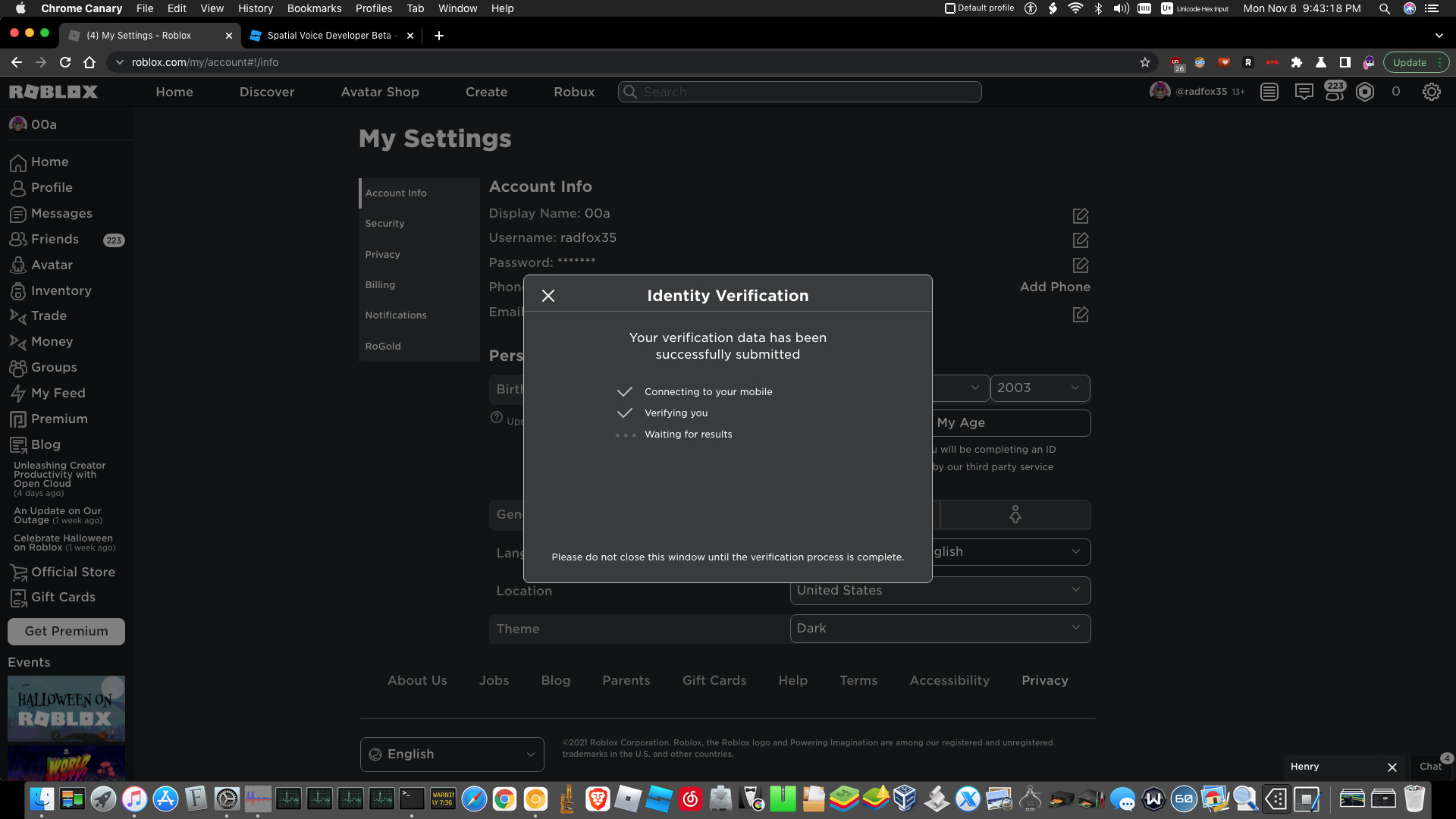Click the Add Phone link

click(1054, 287)
